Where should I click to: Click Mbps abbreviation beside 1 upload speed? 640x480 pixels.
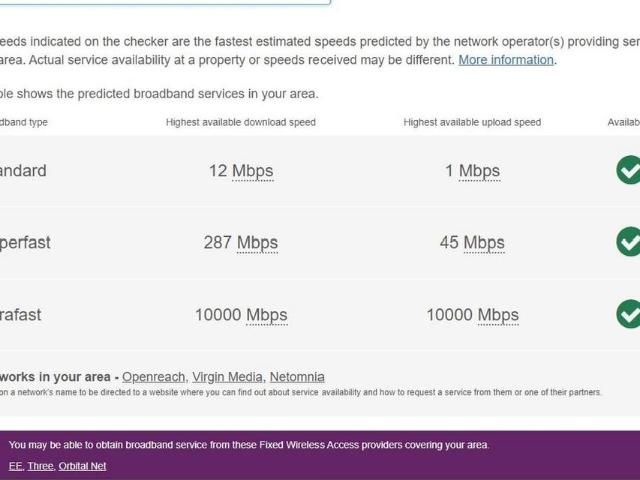[x=479, y=171]
